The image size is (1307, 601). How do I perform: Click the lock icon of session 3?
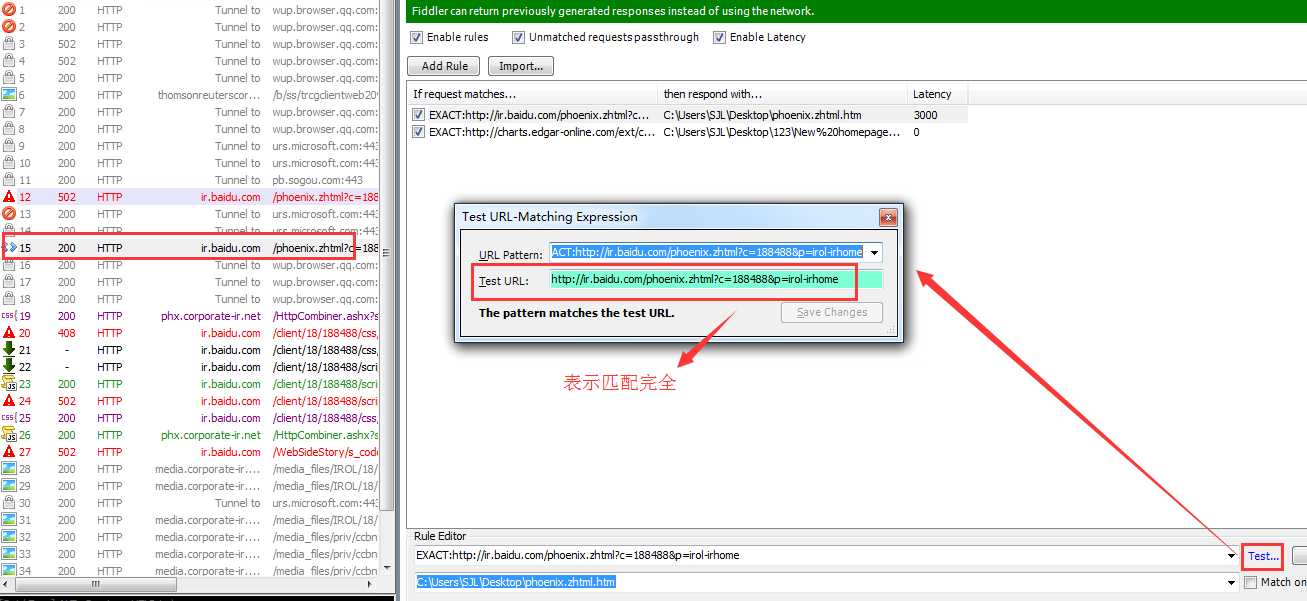(x=9, y=44)
